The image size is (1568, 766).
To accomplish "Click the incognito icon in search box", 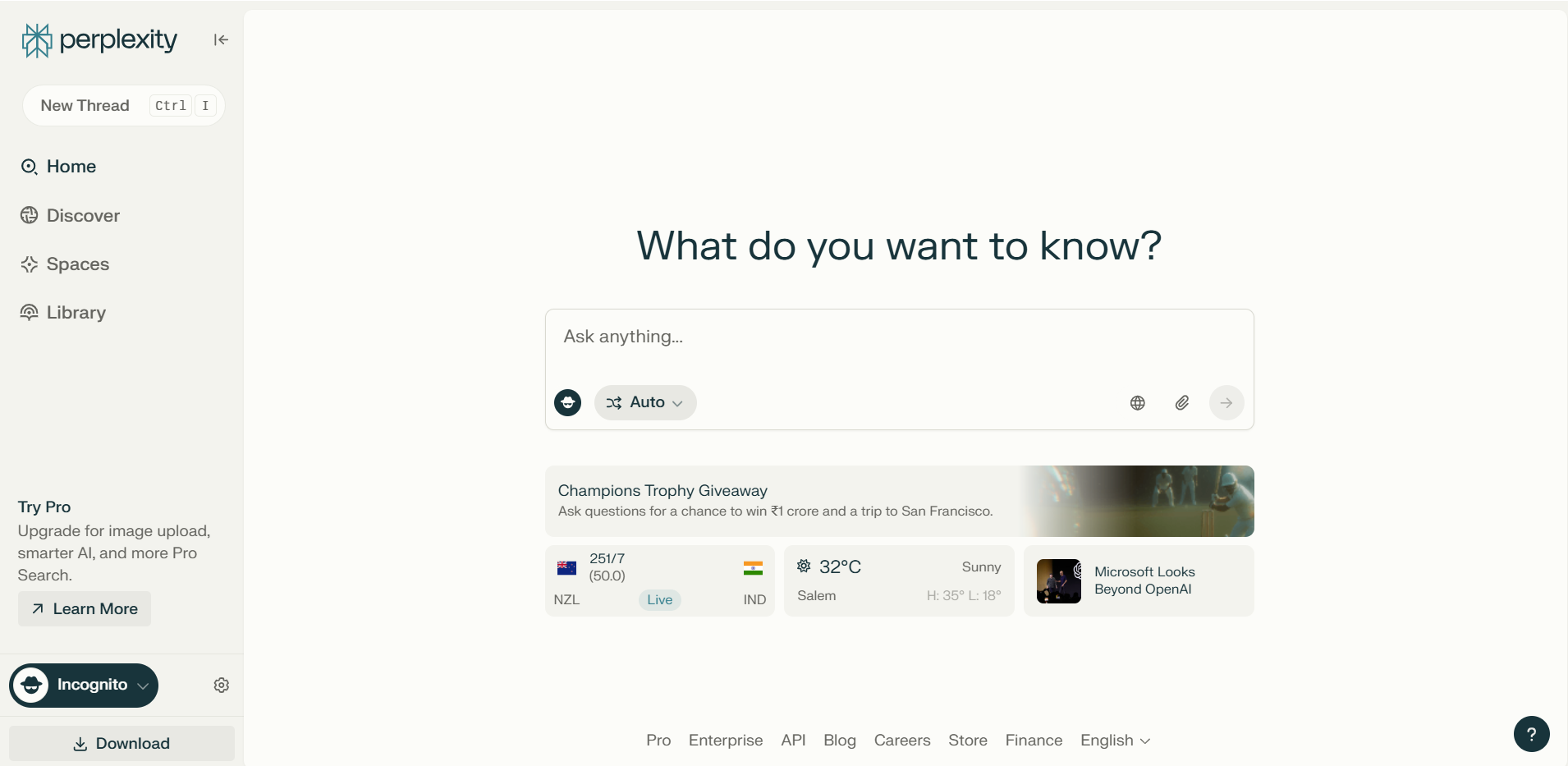I will (x=567, y=403).
